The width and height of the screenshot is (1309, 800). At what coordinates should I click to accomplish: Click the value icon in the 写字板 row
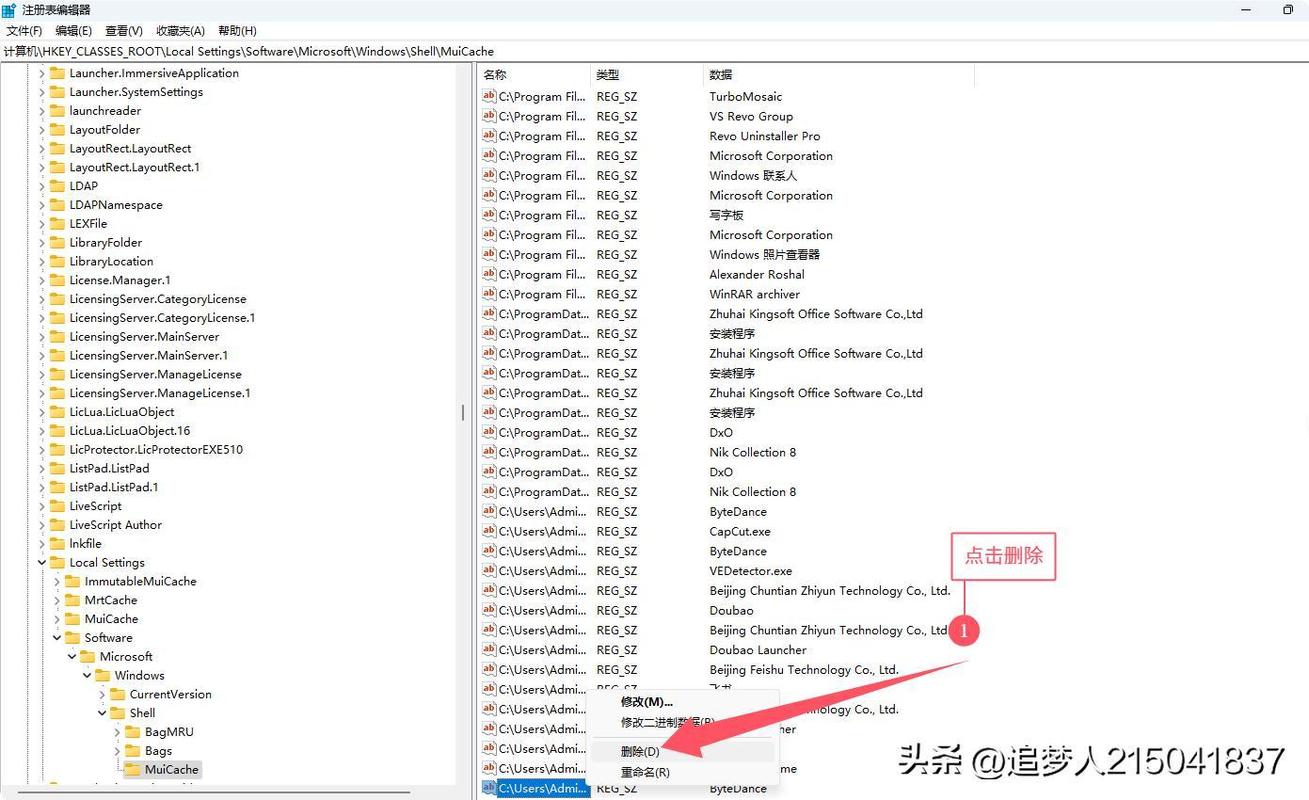click(489, 215)
